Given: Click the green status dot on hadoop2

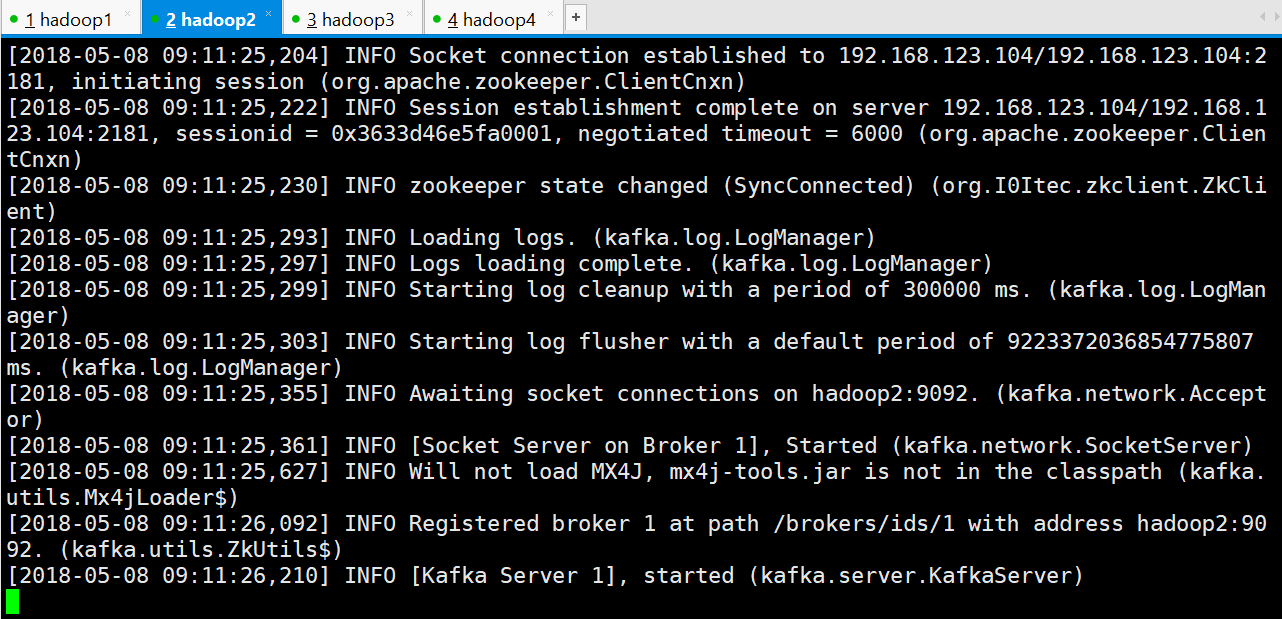Looking at the screenshot, I should click(x=156, y=19).
